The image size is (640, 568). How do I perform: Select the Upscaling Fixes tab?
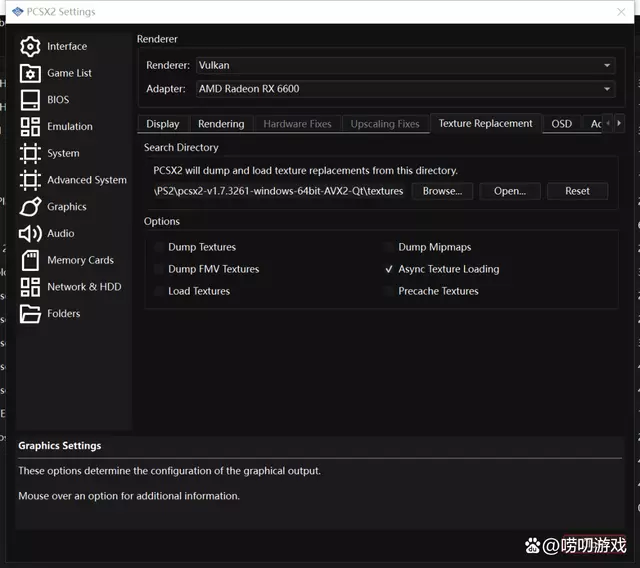click(x=385, y=124)
